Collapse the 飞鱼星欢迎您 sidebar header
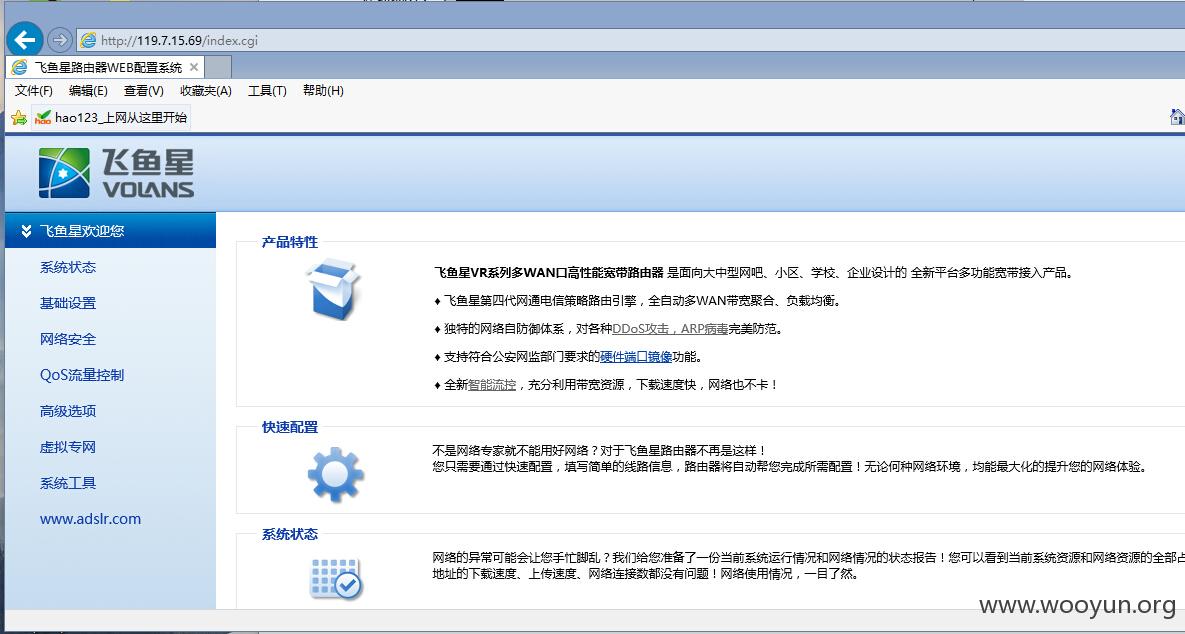This screenshot has height=634, width=1185. (110, 231)
